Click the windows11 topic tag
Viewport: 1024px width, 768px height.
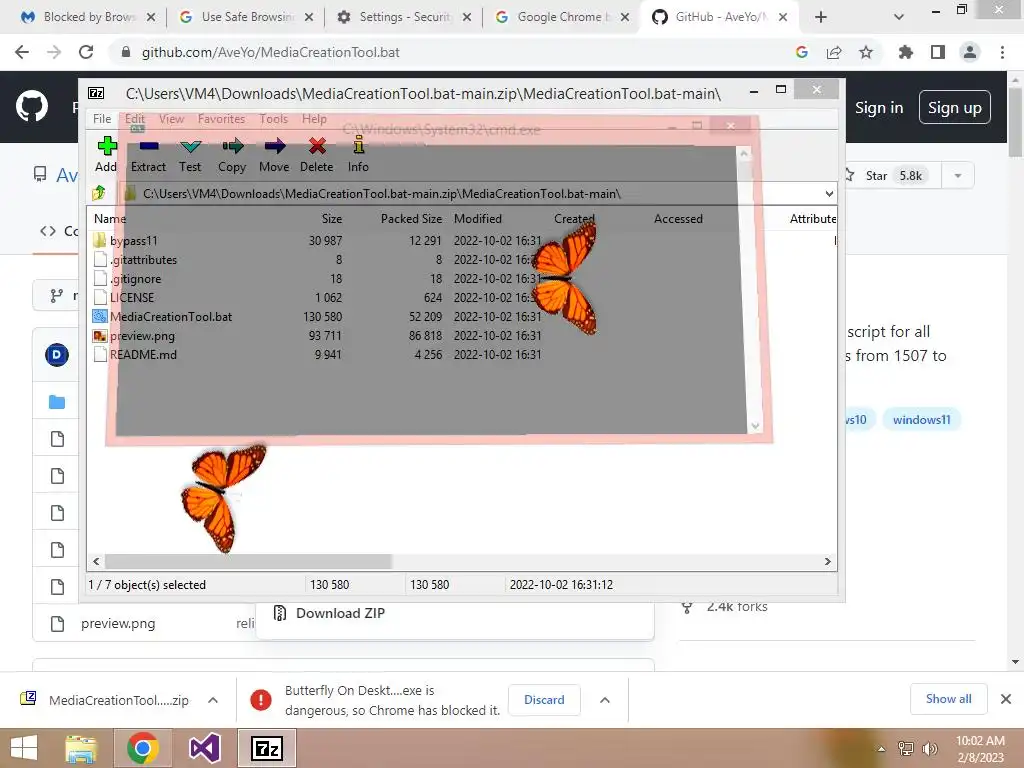[921, 420]
